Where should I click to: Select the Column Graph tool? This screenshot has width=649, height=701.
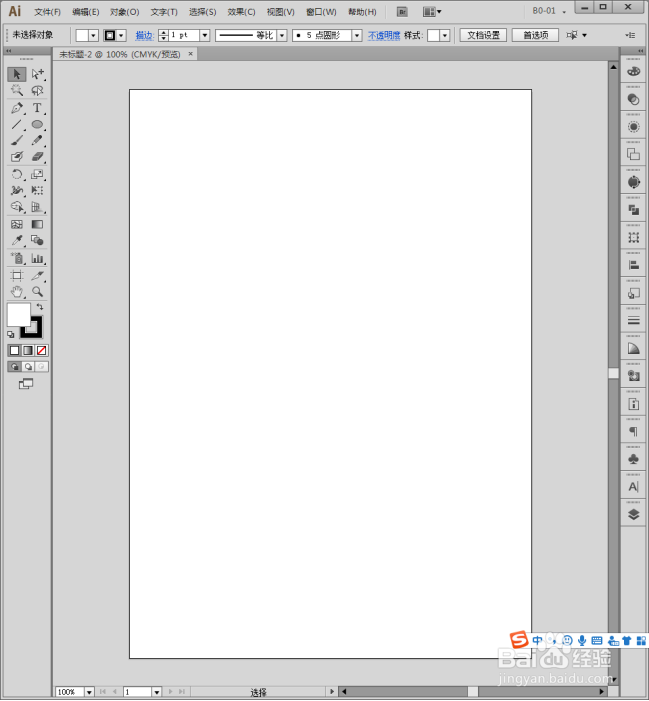(x=38, y=258)
